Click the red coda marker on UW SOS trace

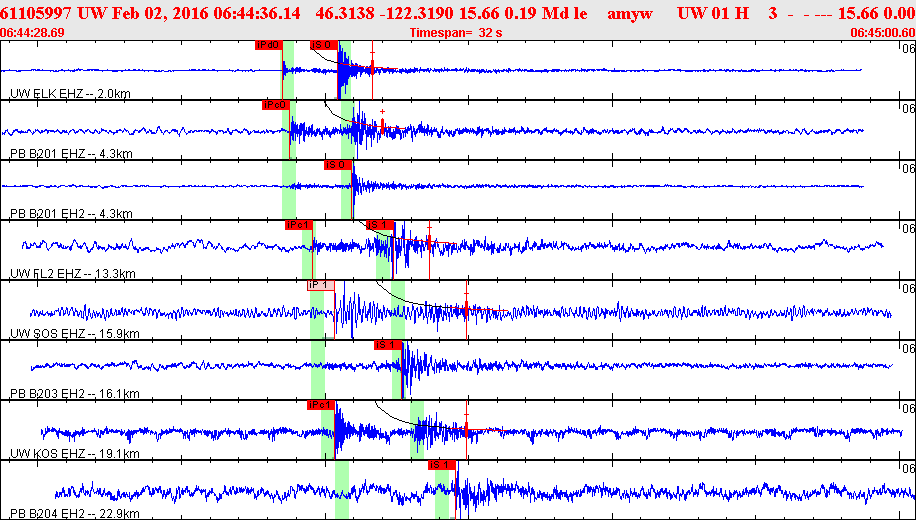coord(467,308)
